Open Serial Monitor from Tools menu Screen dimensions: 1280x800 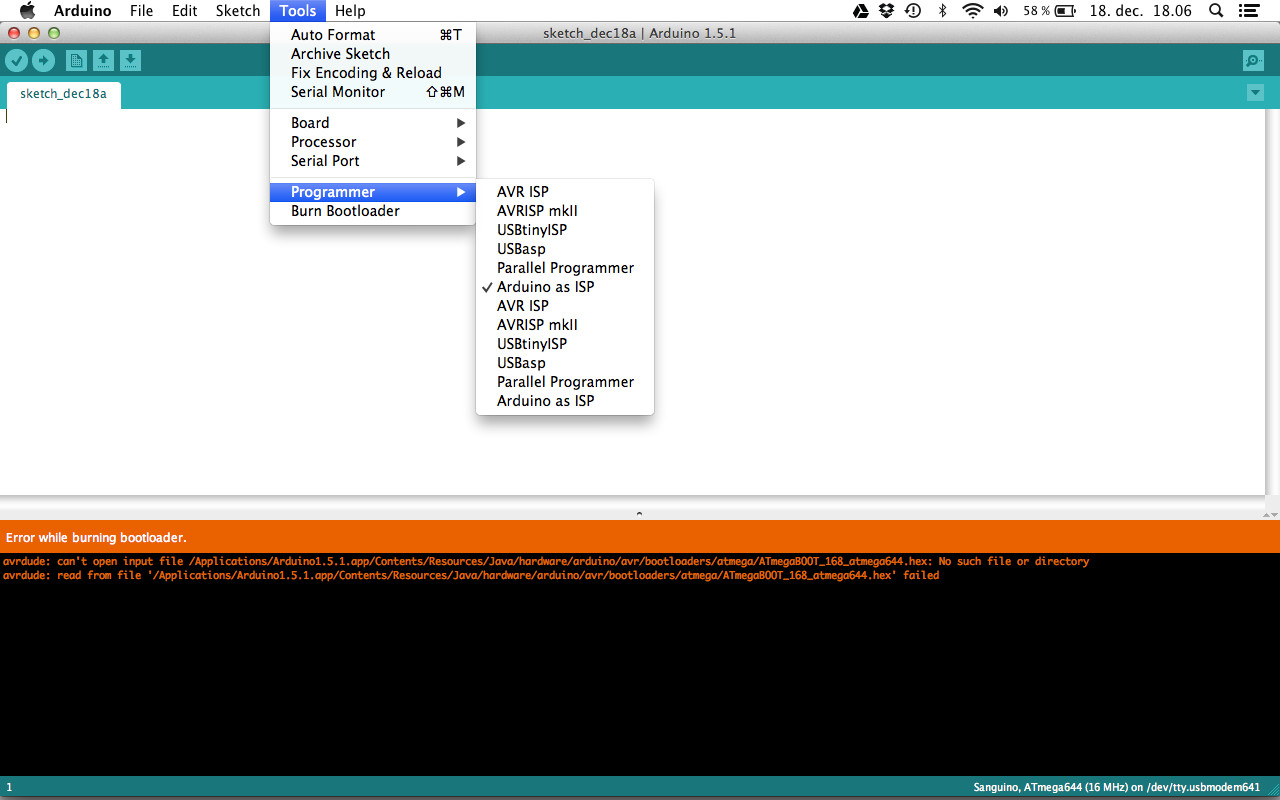(x=372, y=92)
